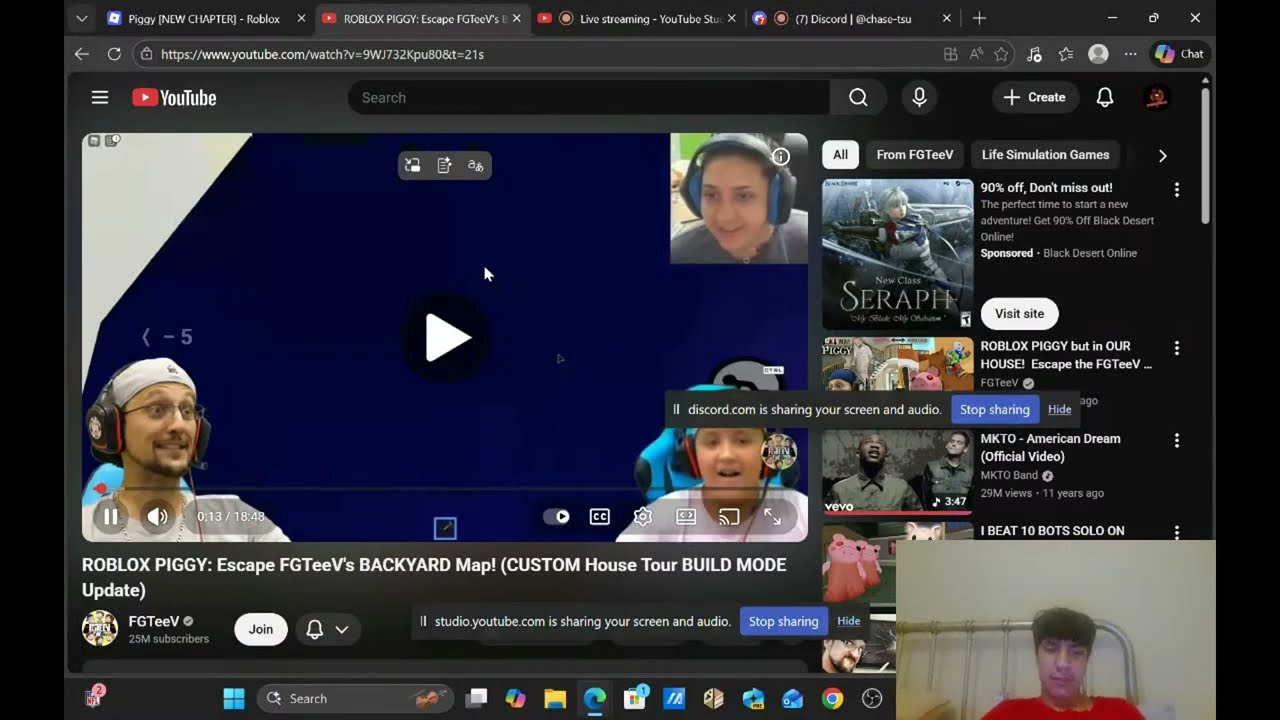Toggle closed captions in the player
Screen dimensions: 1280x720
coord(599,516)
